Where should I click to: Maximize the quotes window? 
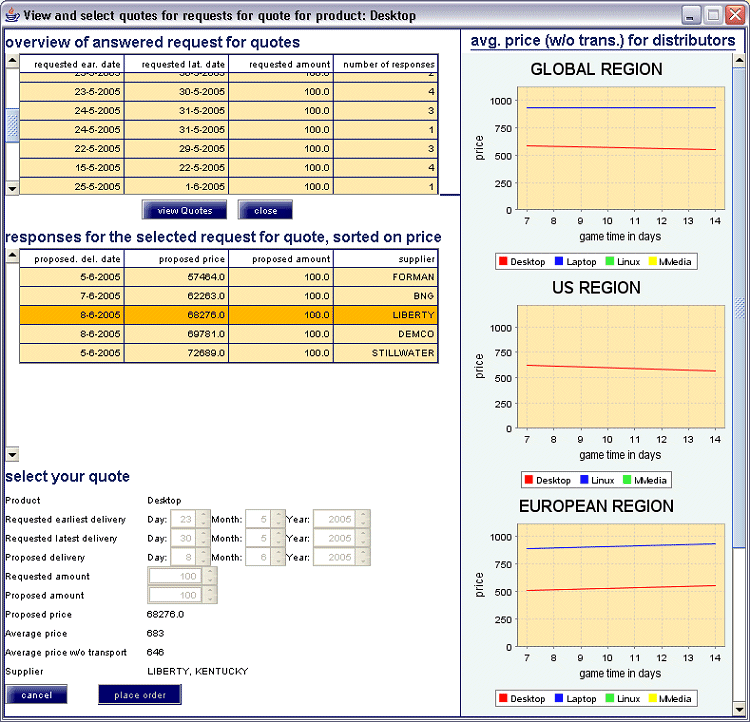point(713,15)
